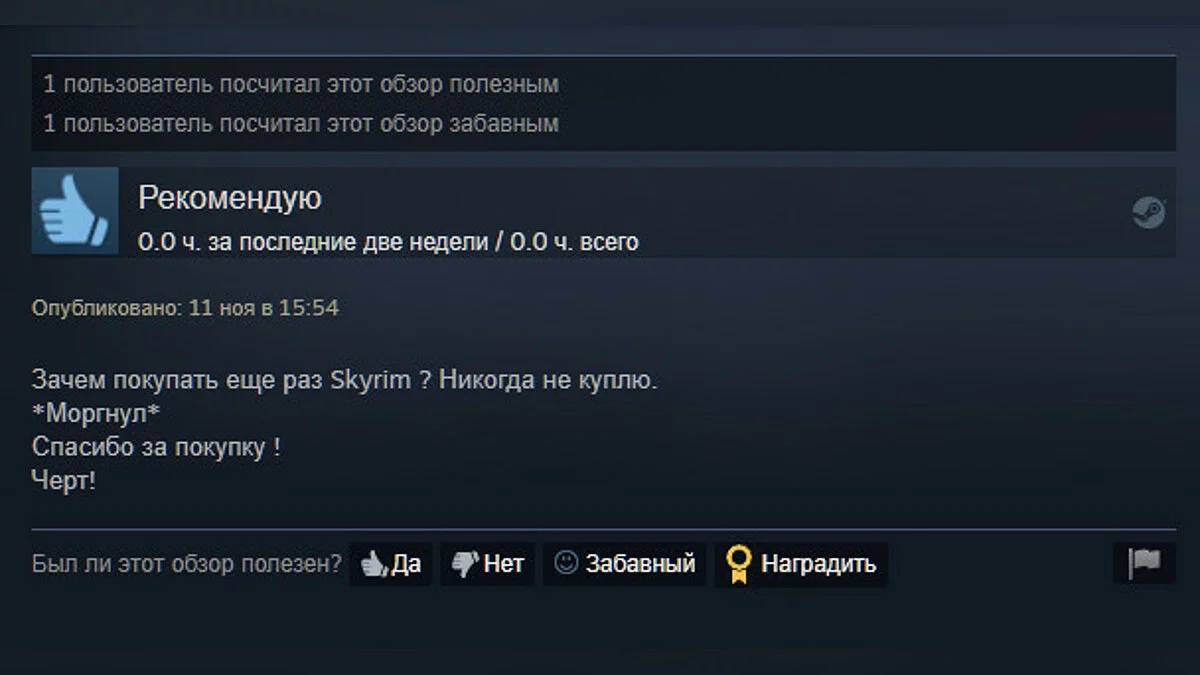The height and width of the screenshot is (675, 1200).
Task: Click the thumbs-up icon beside Да
Action: [x=374, y=564]
